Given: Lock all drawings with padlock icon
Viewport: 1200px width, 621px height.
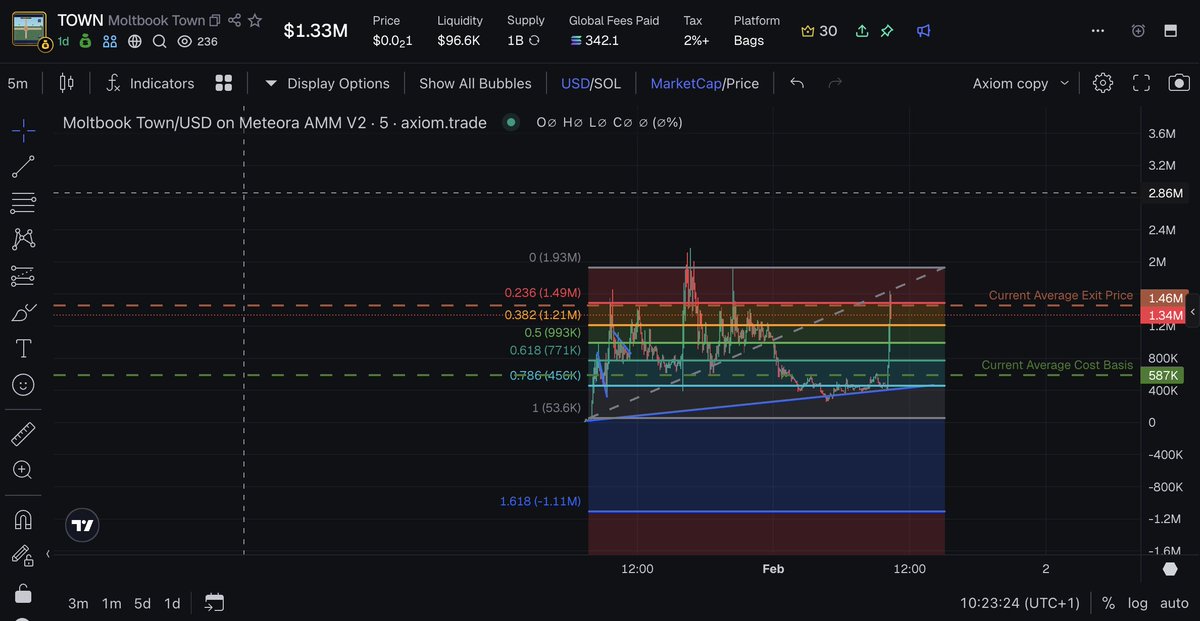Looking at the screenshot, I should (23, 594).
